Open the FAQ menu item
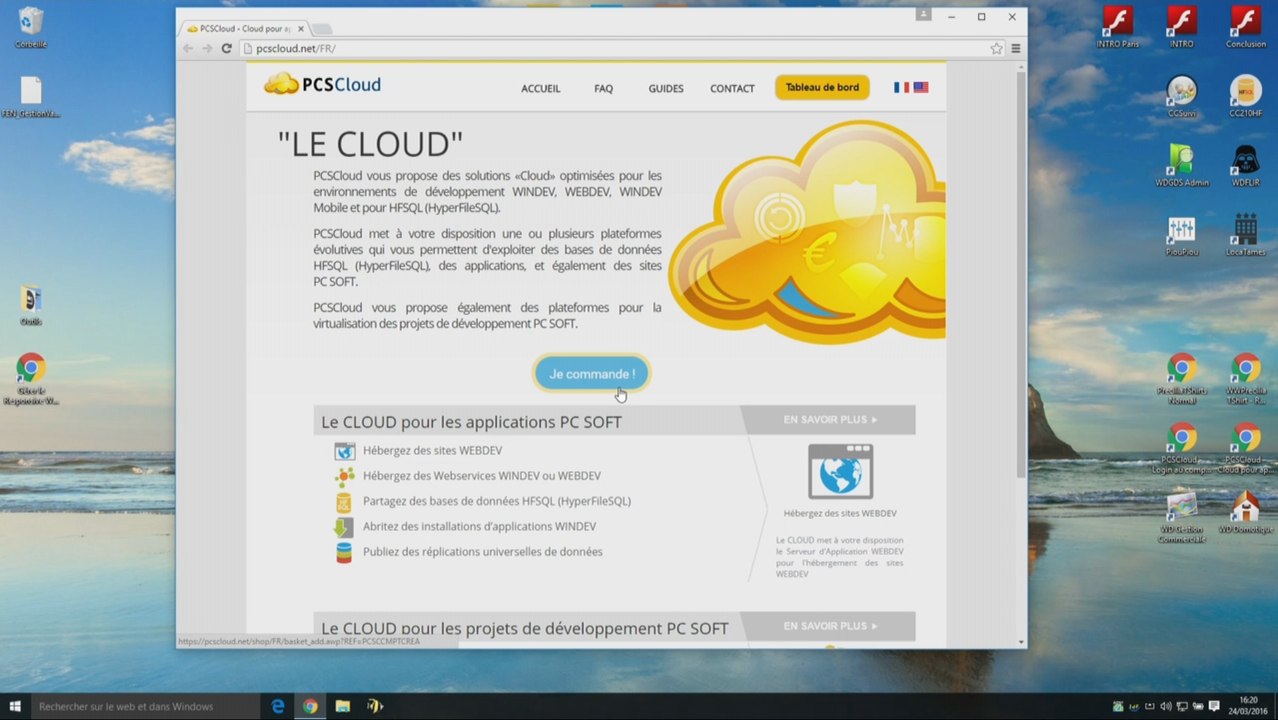The width and height of the screenshot is (1278, 720). pyautogui.click(x=603, y=89)
